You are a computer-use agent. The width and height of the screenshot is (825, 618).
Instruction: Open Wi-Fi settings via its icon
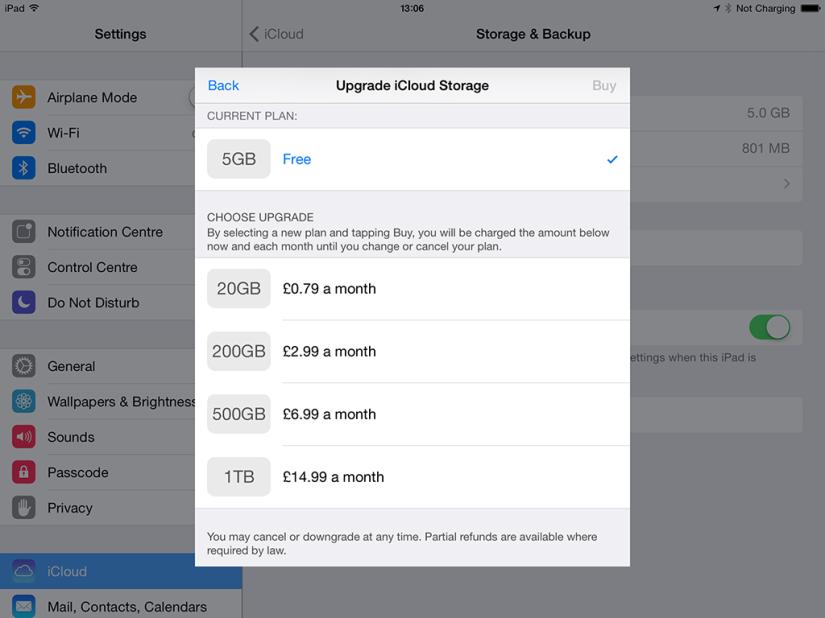(23, 133)
